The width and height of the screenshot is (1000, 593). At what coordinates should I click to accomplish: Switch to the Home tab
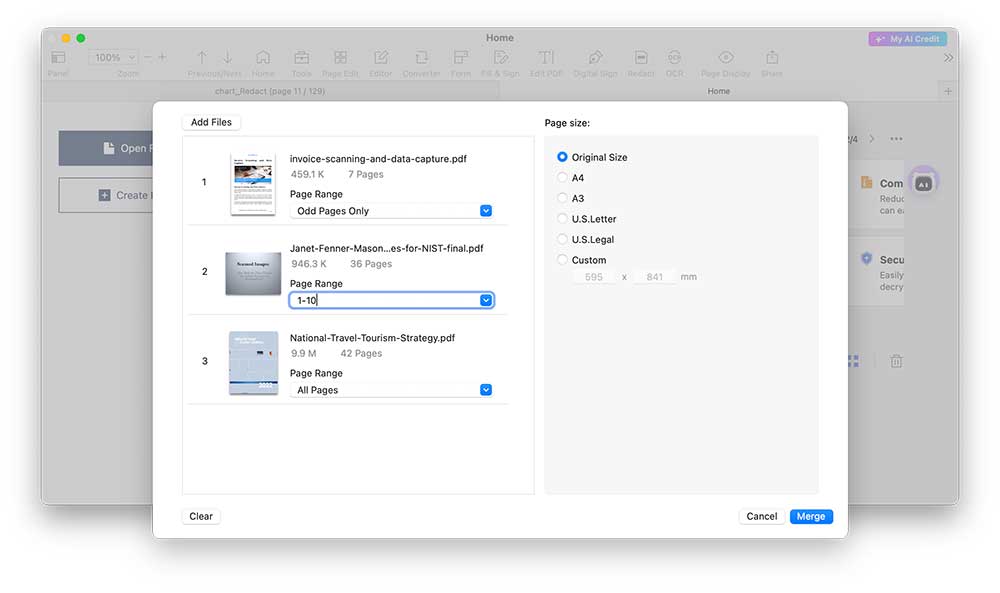pos(718,91)
